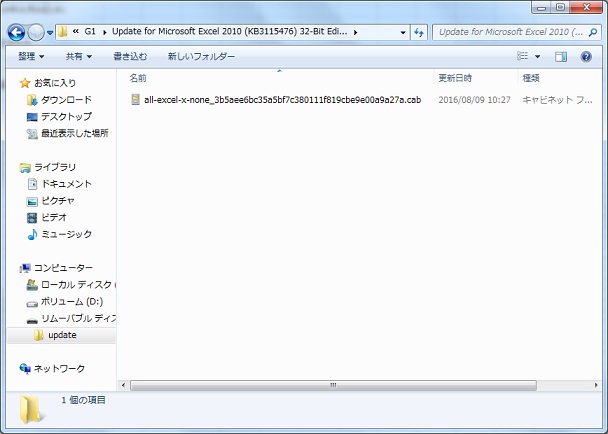Screen dimensions: 608x434
Task: Click the 新しいフォルダー button
Action: coord(201,57)
